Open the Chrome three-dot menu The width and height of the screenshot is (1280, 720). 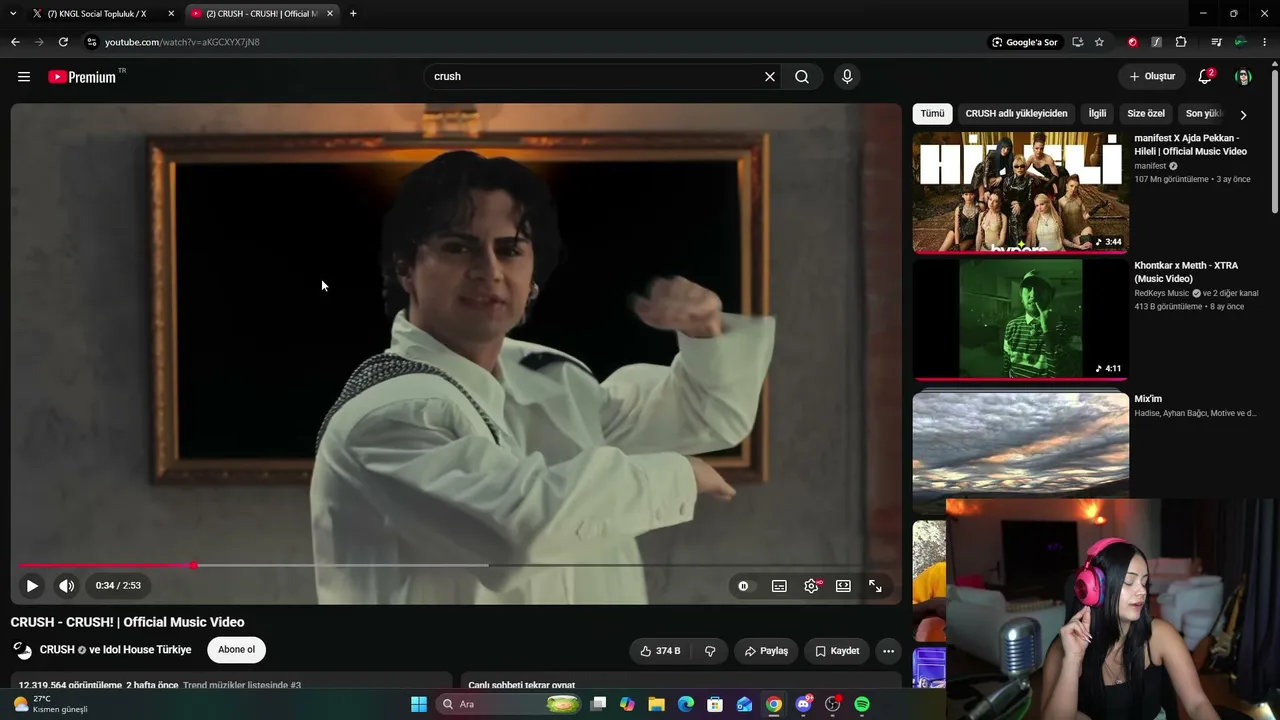pos(1265,42)
